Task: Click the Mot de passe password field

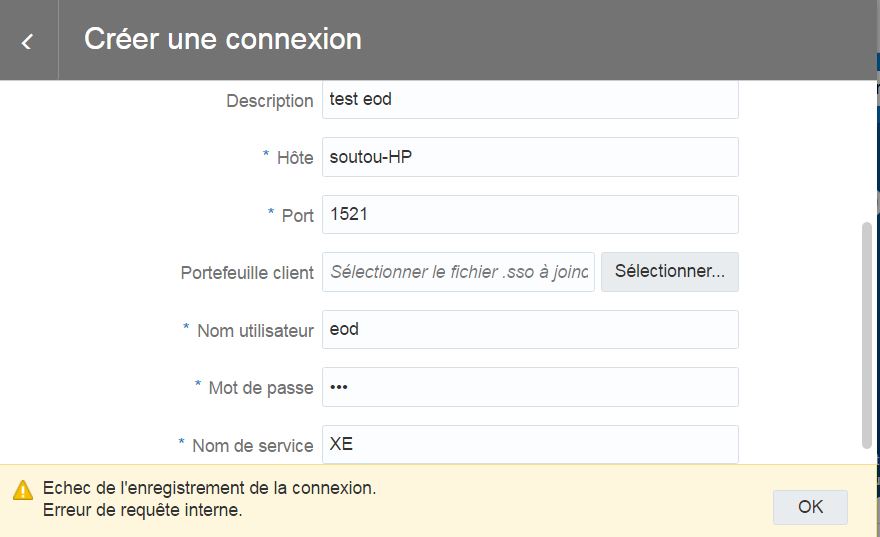Action: point(530,387)
